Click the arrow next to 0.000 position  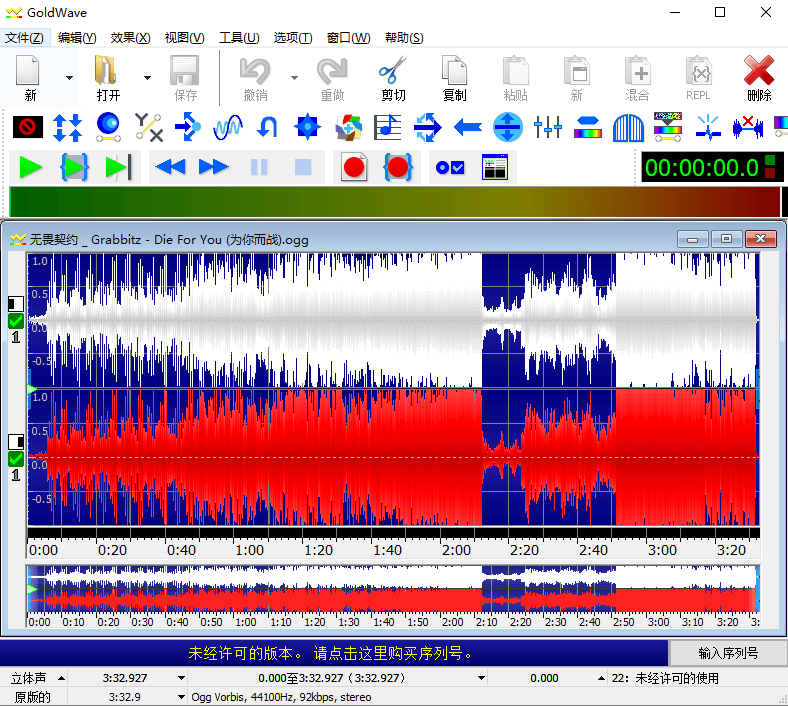601,678
